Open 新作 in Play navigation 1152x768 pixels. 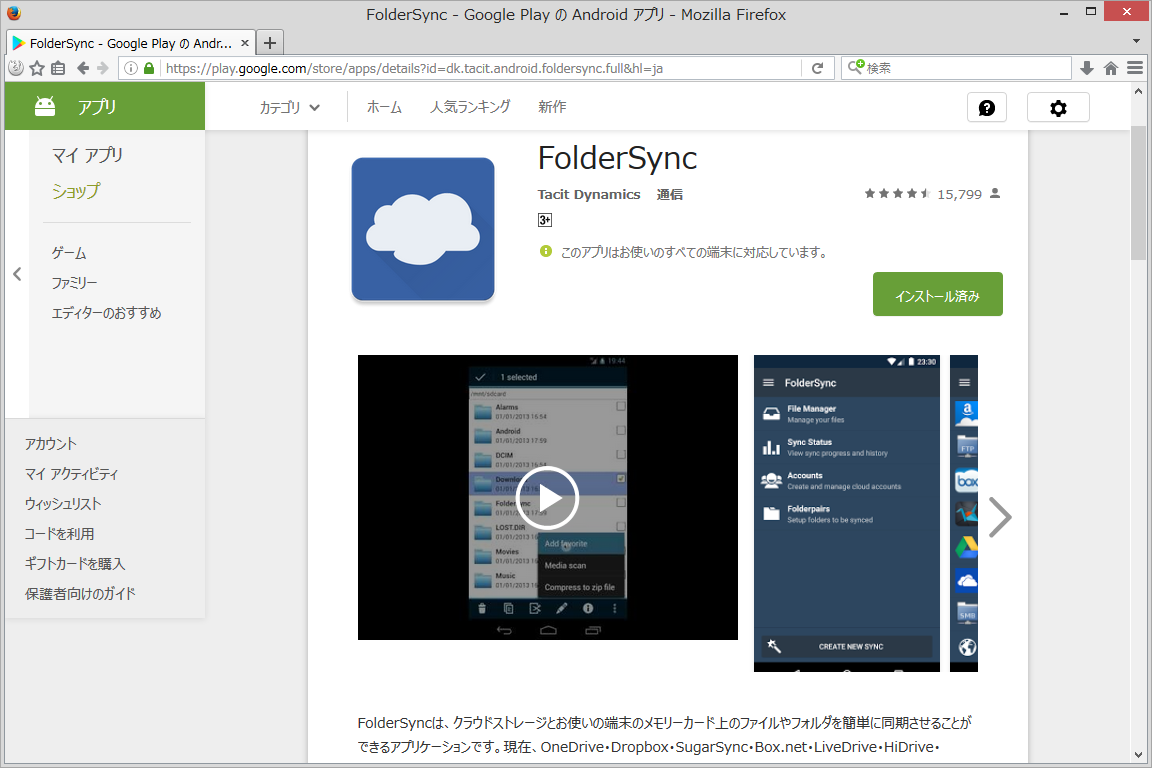tap(552, 107)
